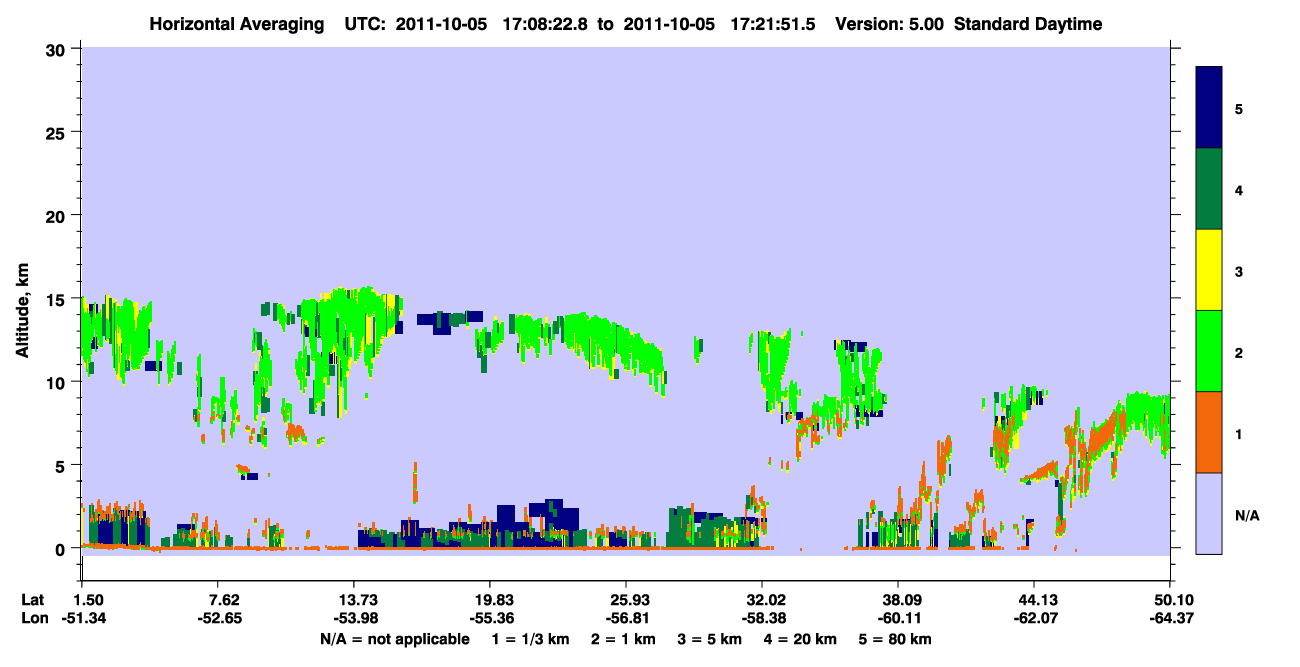Image resolution: width=1300 pixels, height=667 pixels.
Task: Click the lavender N/A color bar segment
Action: tap(1209, 513)
